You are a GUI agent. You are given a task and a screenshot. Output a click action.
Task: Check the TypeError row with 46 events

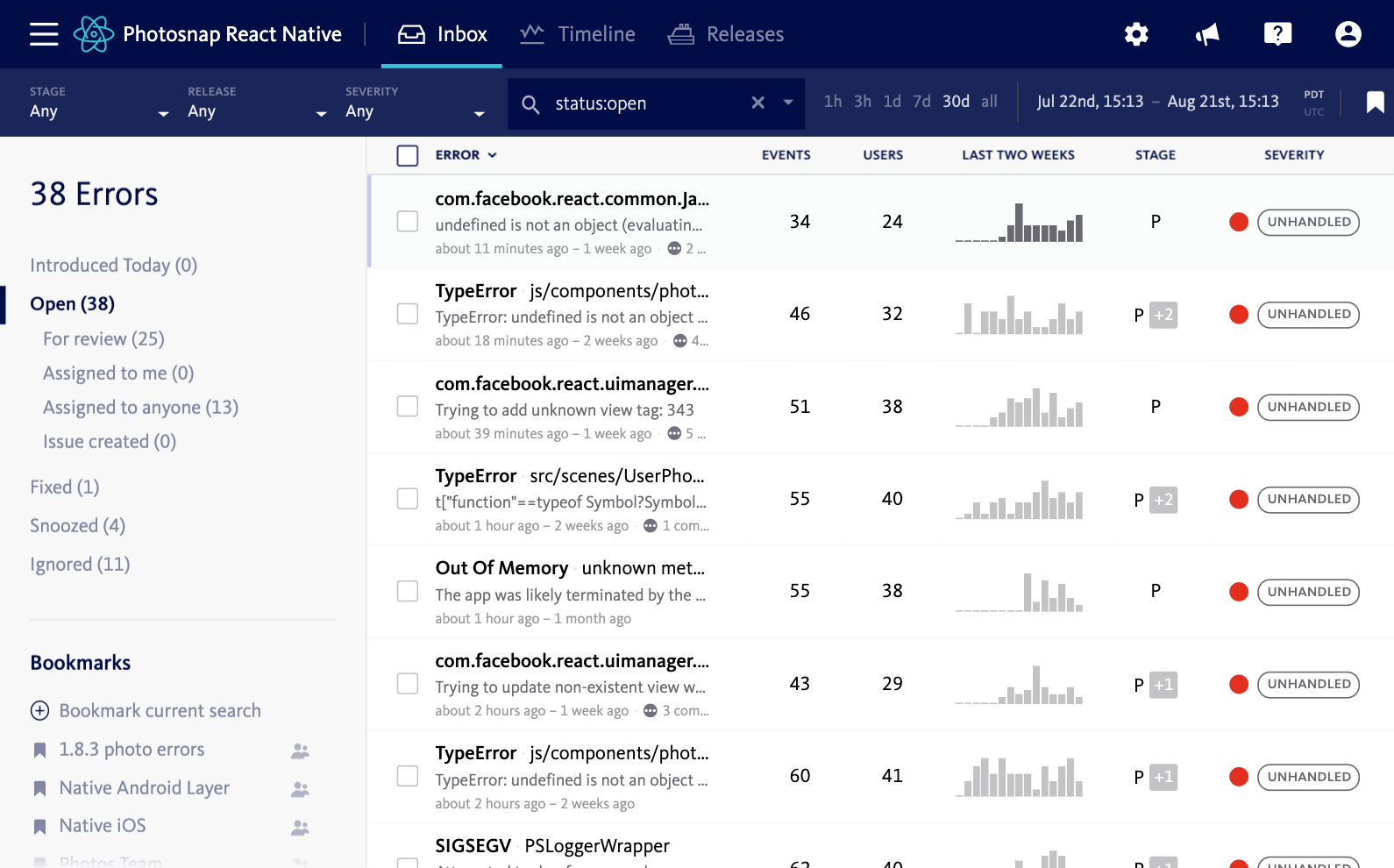pyautogui.click(x=408, y=313)
